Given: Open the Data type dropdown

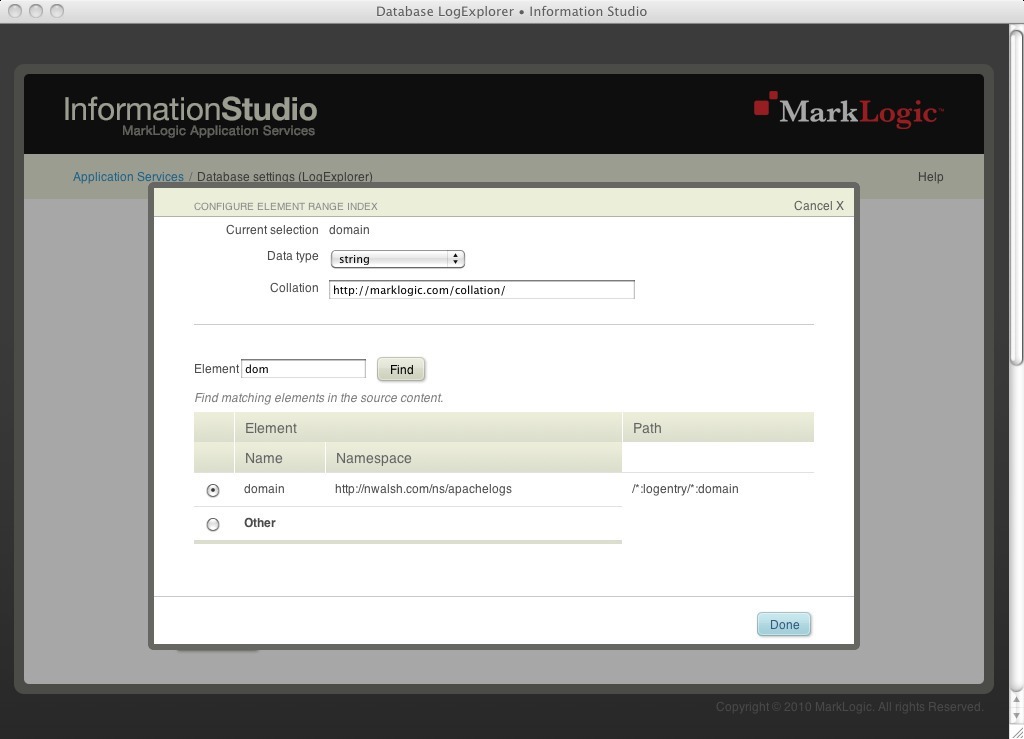Looking at the screenshot, I should coord(398,259).
